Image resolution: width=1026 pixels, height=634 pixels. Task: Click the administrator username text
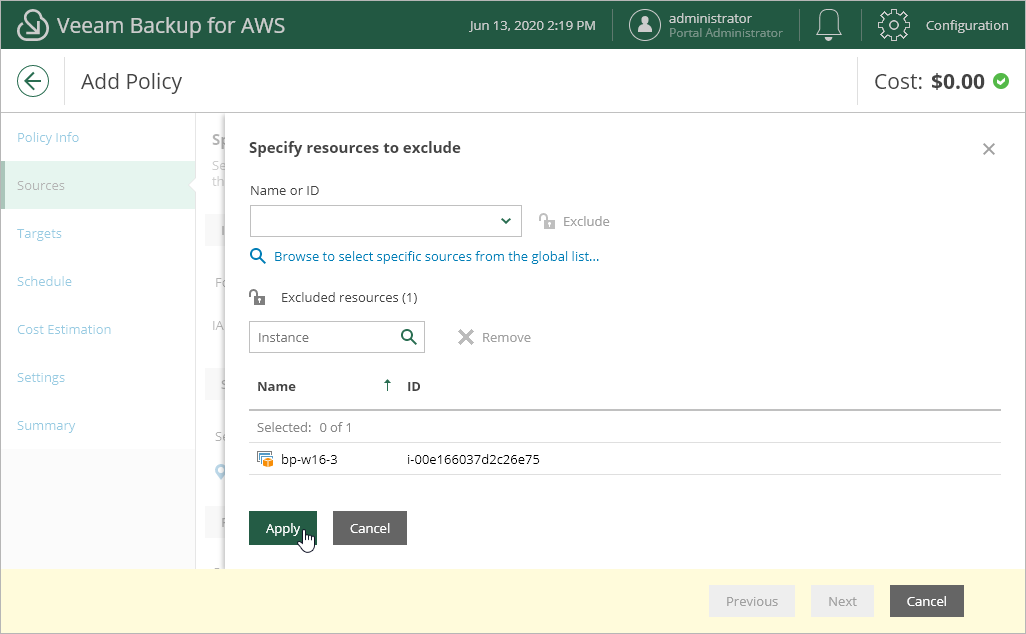click(710, 18)
